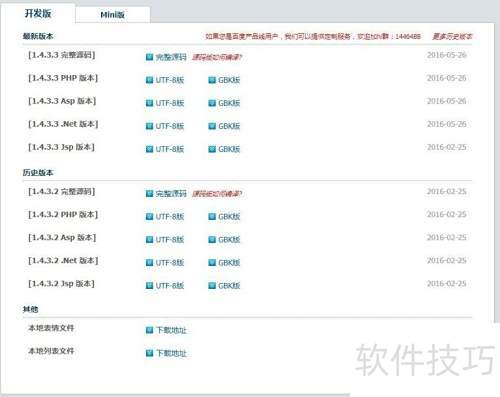Click the 其他 section heading
500x397 pixels.
coord(30,309)
